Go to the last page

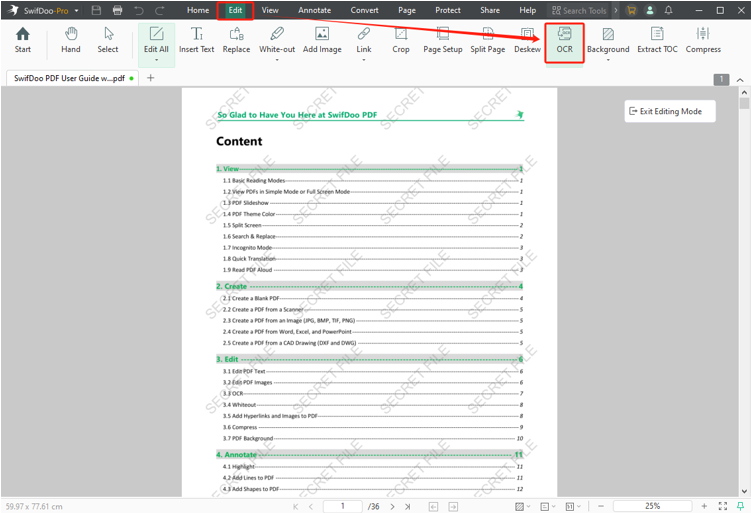point(408,506)
